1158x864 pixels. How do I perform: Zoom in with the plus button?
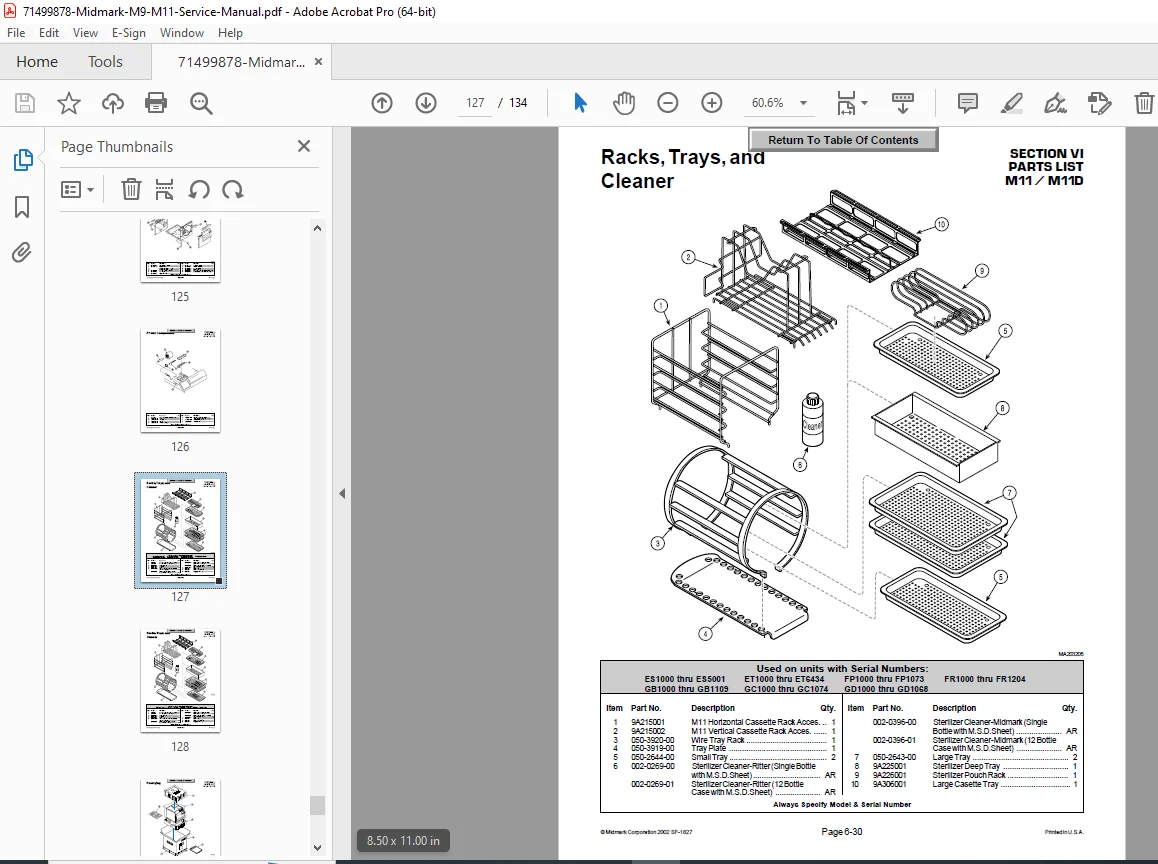click(712, 103)
